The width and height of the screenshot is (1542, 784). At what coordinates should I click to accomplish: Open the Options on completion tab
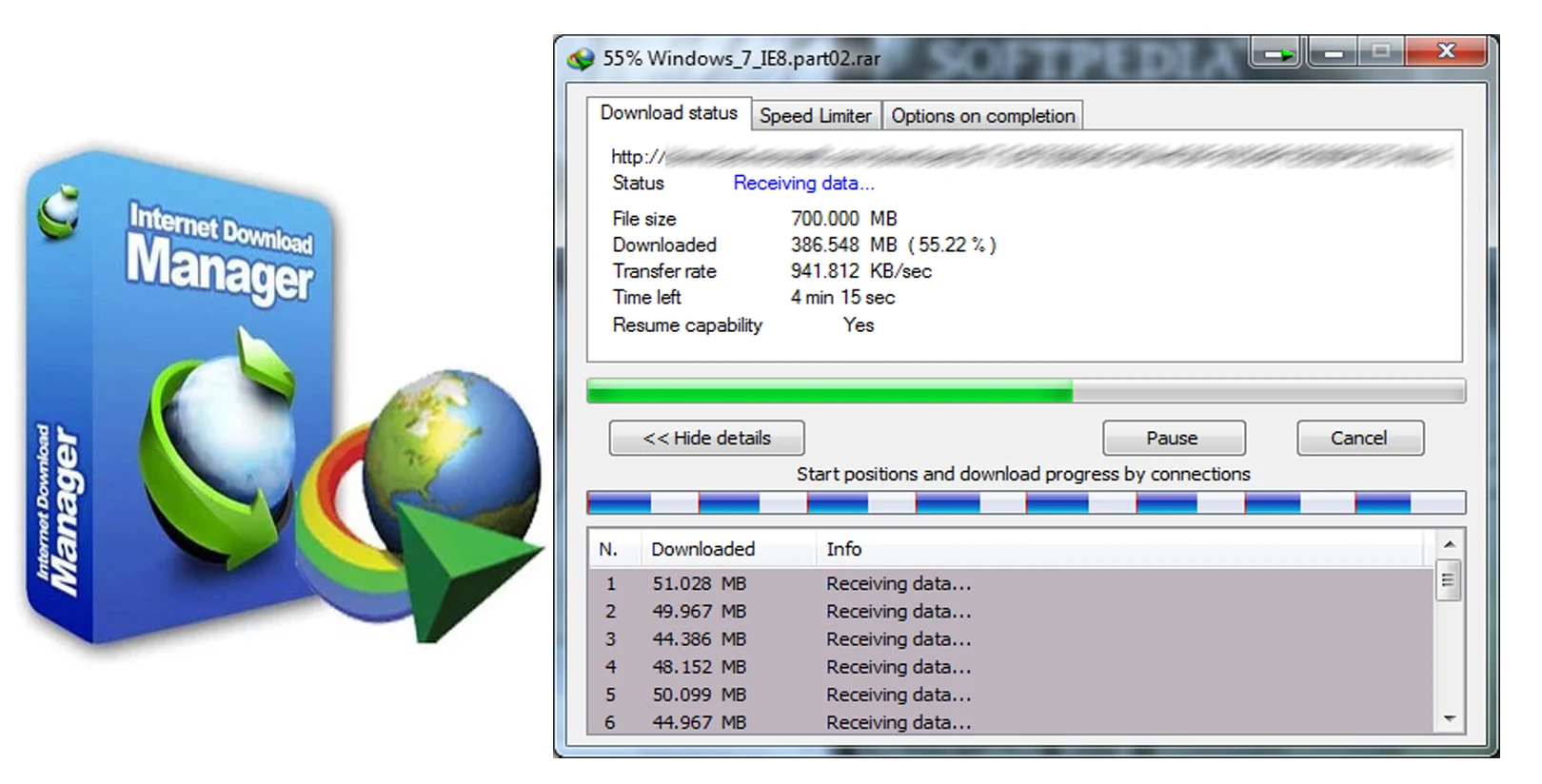(x=983, y=116)
